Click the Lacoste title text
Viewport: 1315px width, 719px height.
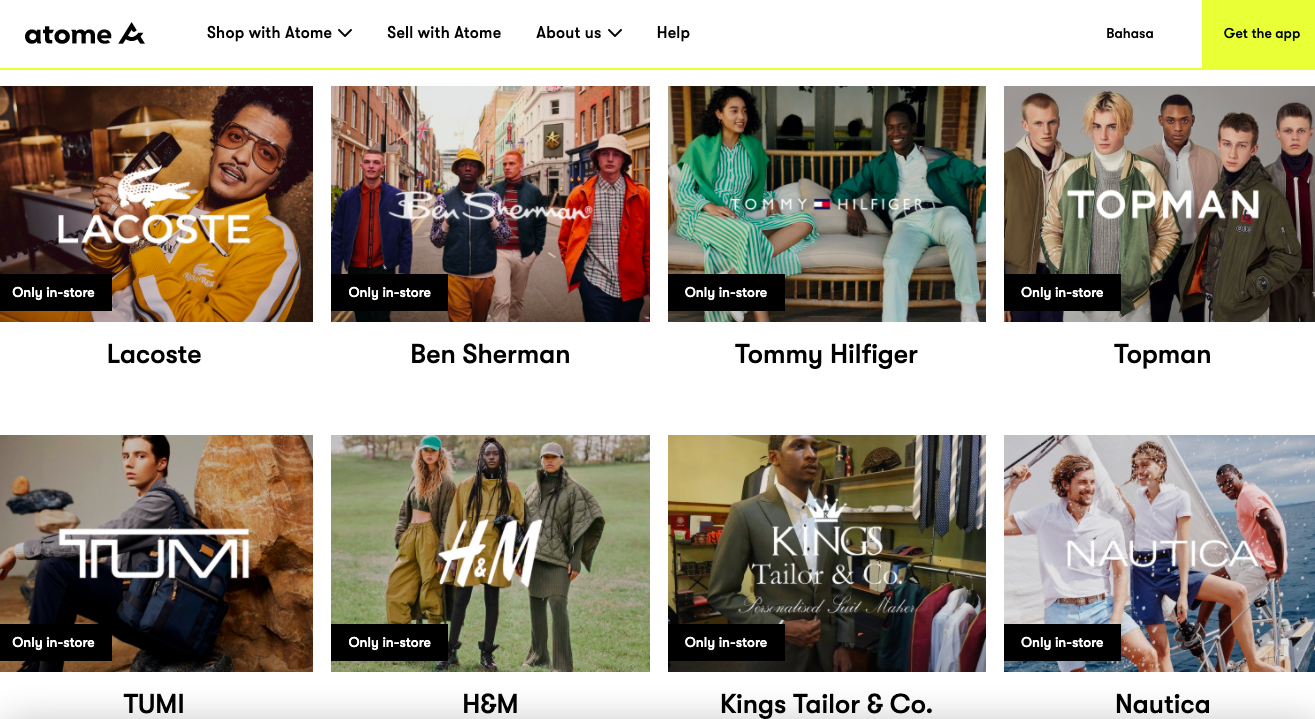point(154,354)
